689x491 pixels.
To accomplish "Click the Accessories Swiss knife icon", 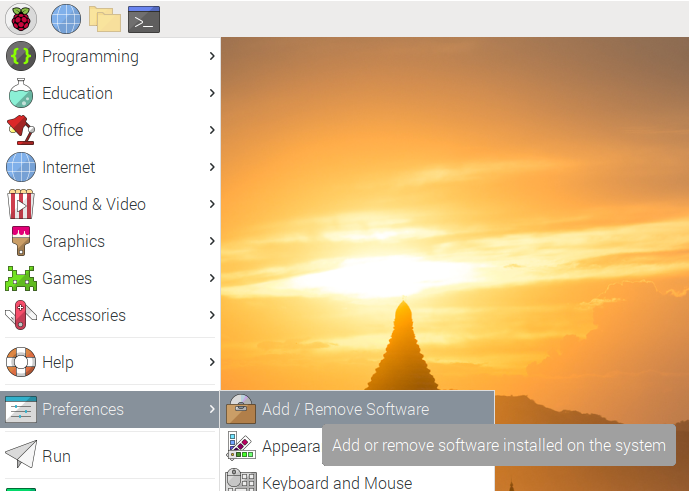I will coord(21,315).
